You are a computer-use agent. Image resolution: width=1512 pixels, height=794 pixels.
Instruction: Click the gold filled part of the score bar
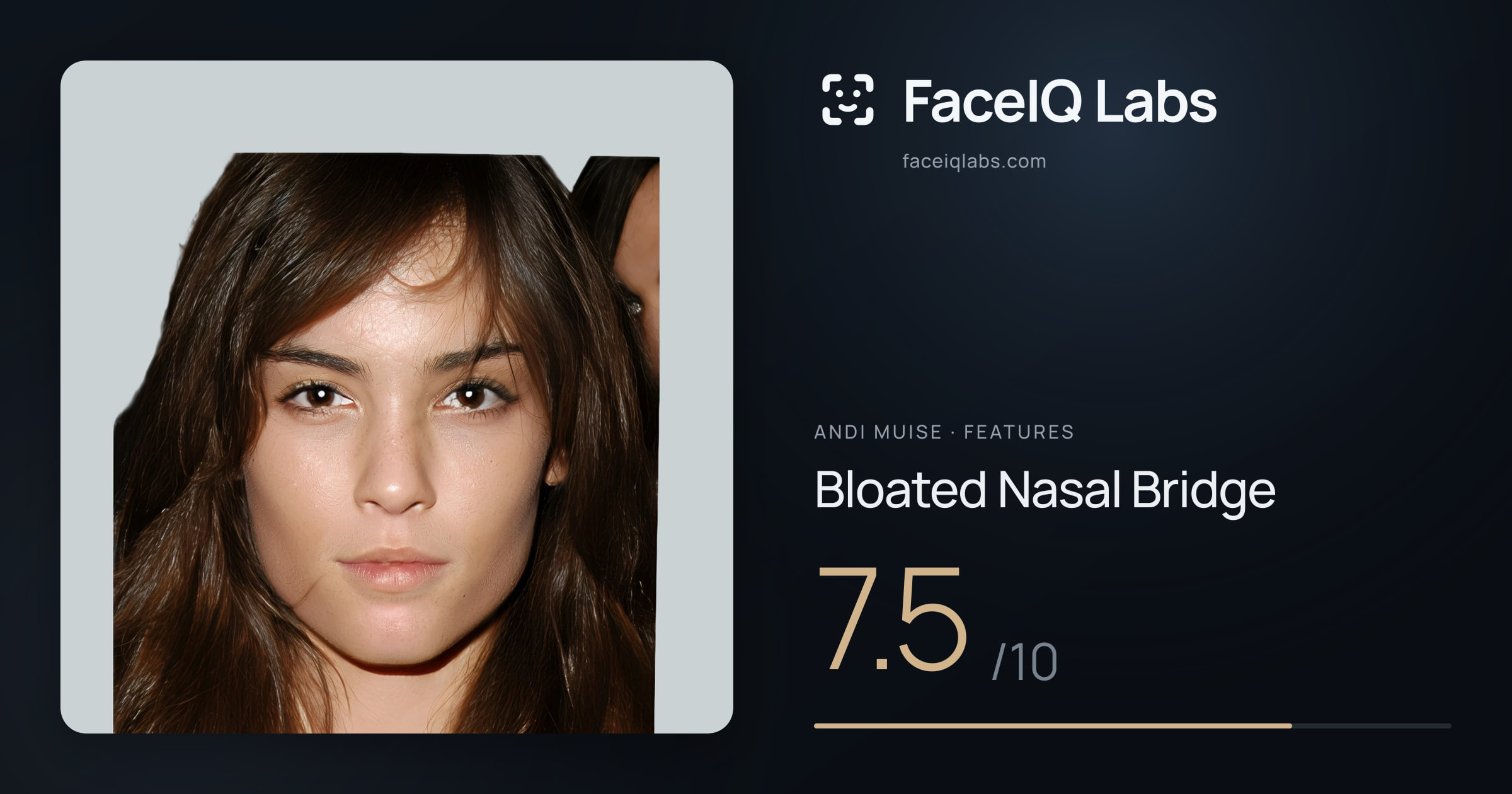tap(1053, 726)
